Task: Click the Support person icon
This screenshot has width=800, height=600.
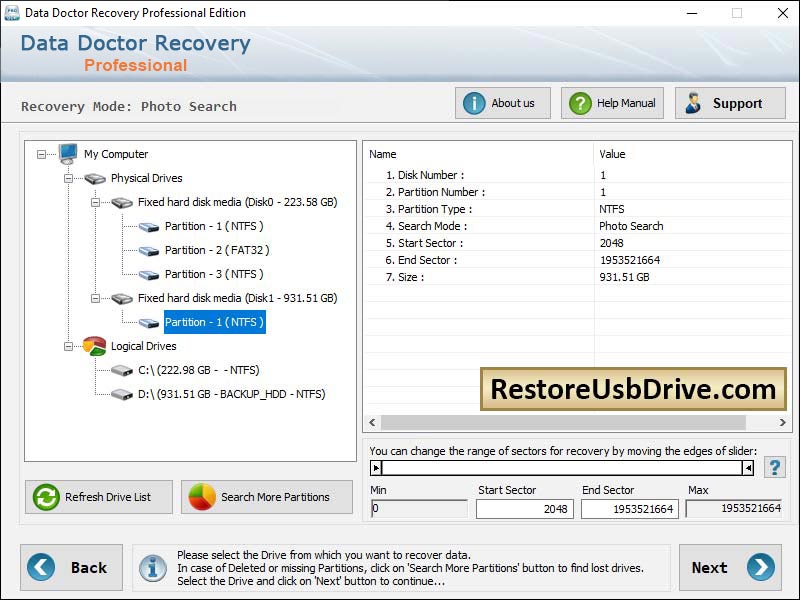Action: point(692,102)
